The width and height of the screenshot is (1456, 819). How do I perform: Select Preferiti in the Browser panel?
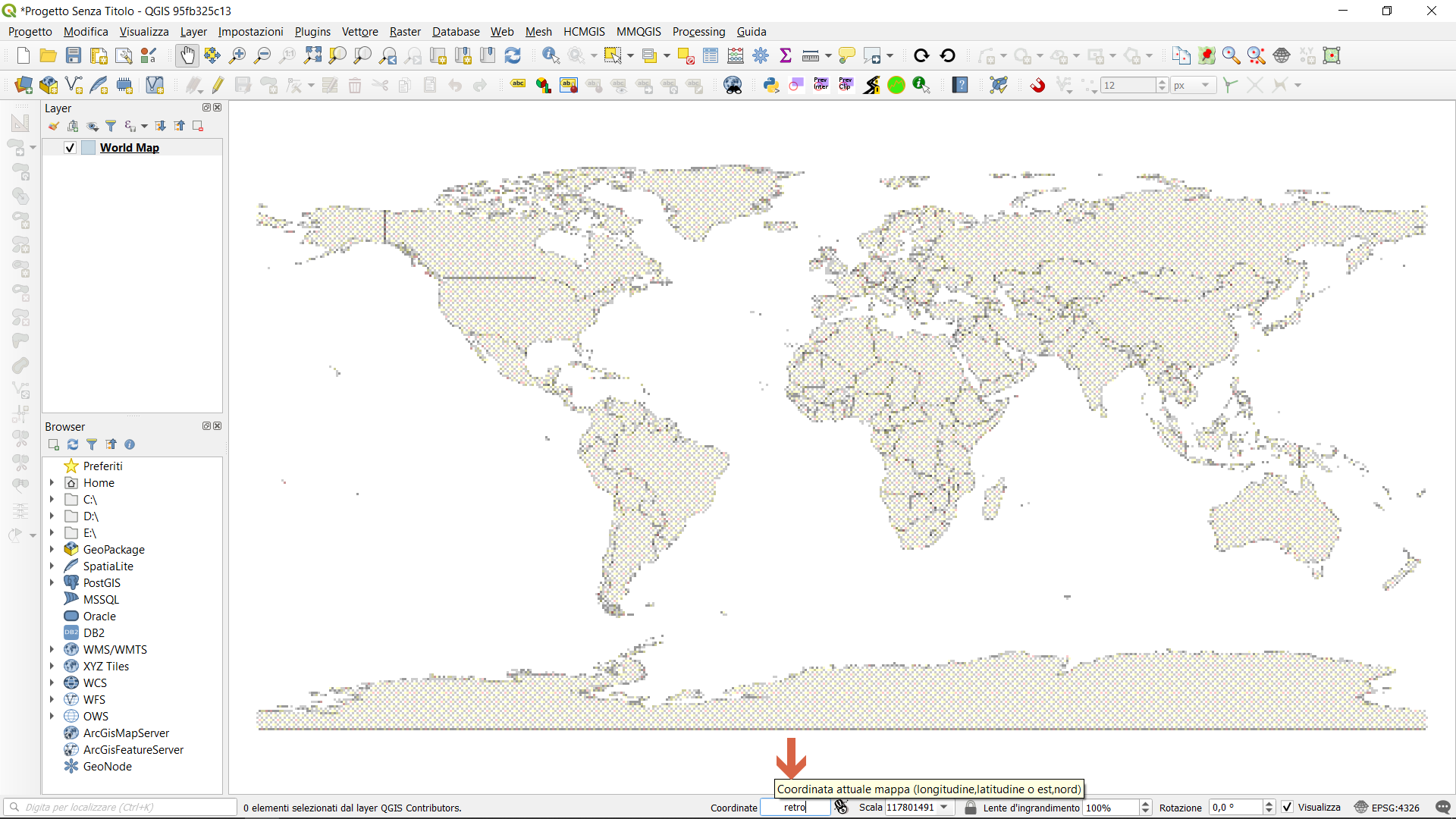102,466
